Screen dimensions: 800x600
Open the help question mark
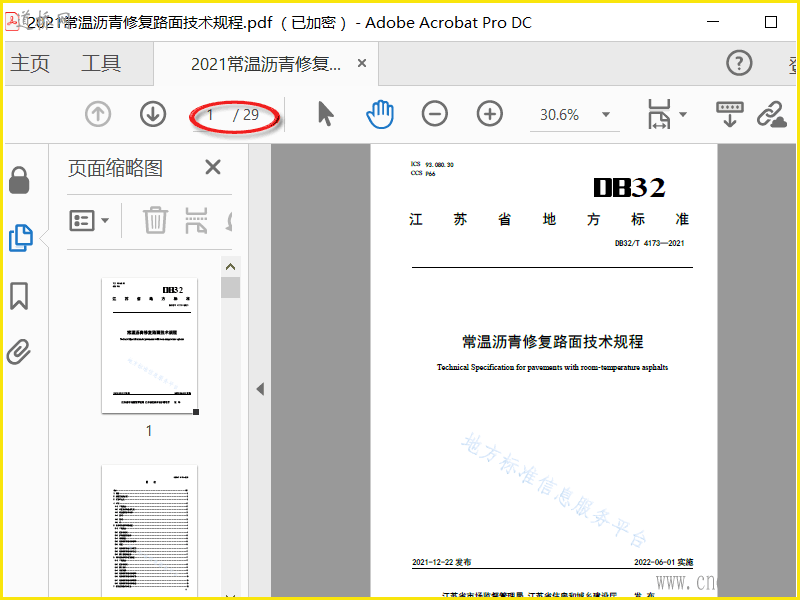(x=739, y=63)
